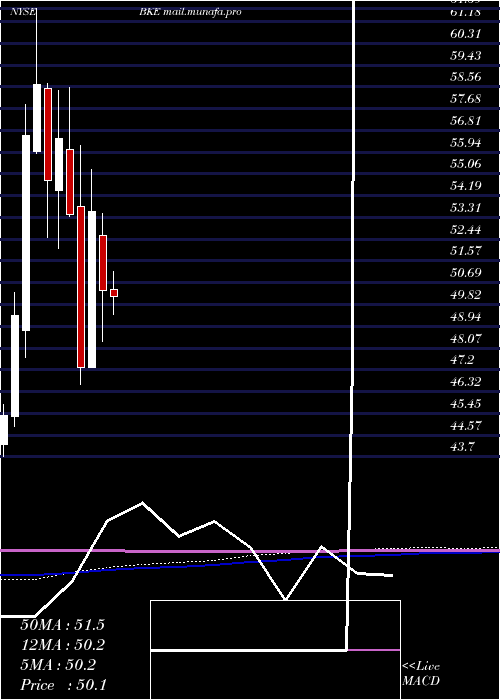
Task: Click the 47.2 price axis label
Action: click(462, 360)
